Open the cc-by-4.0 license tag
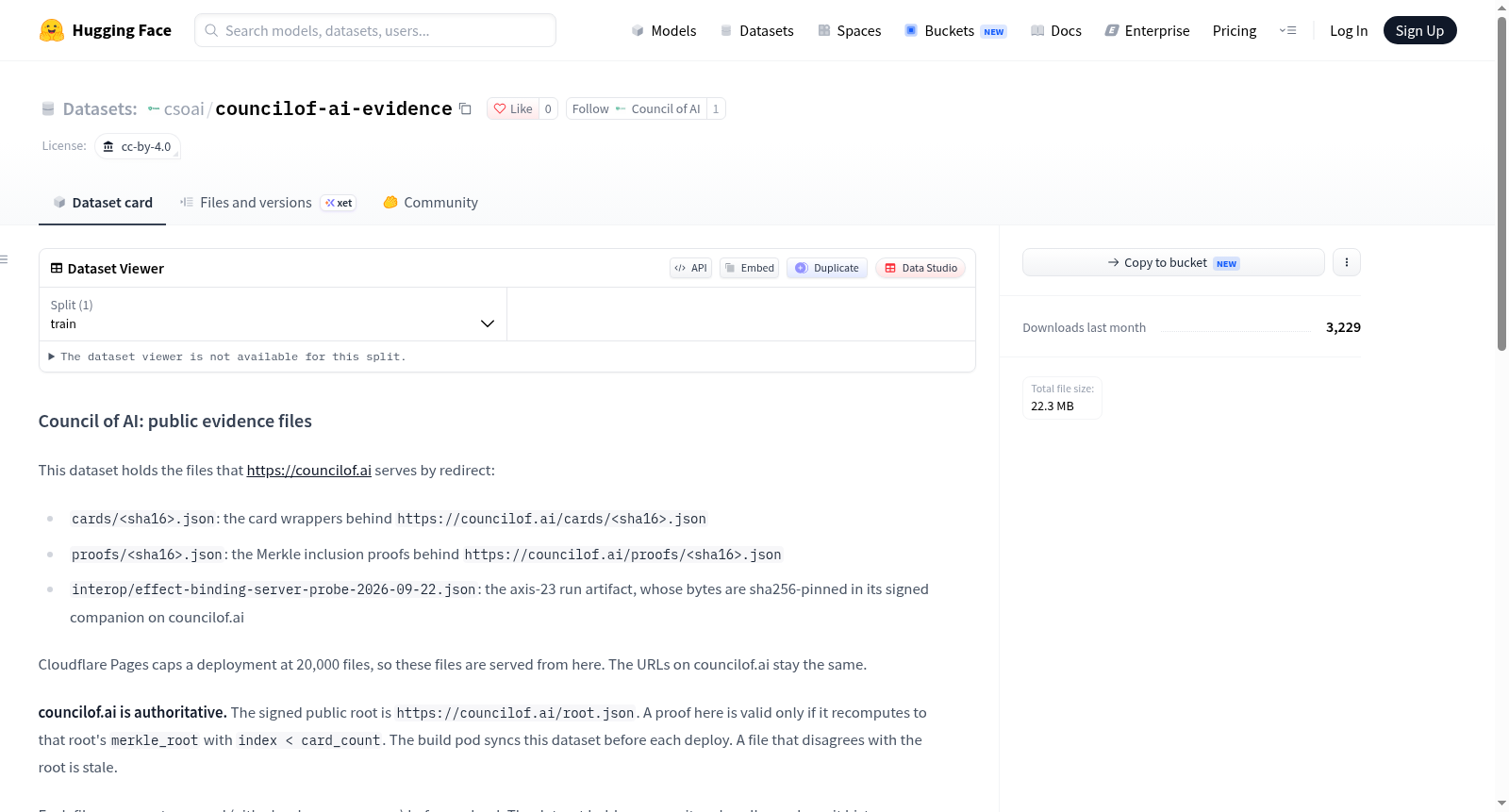The image size is (1509, 812). 138,146
